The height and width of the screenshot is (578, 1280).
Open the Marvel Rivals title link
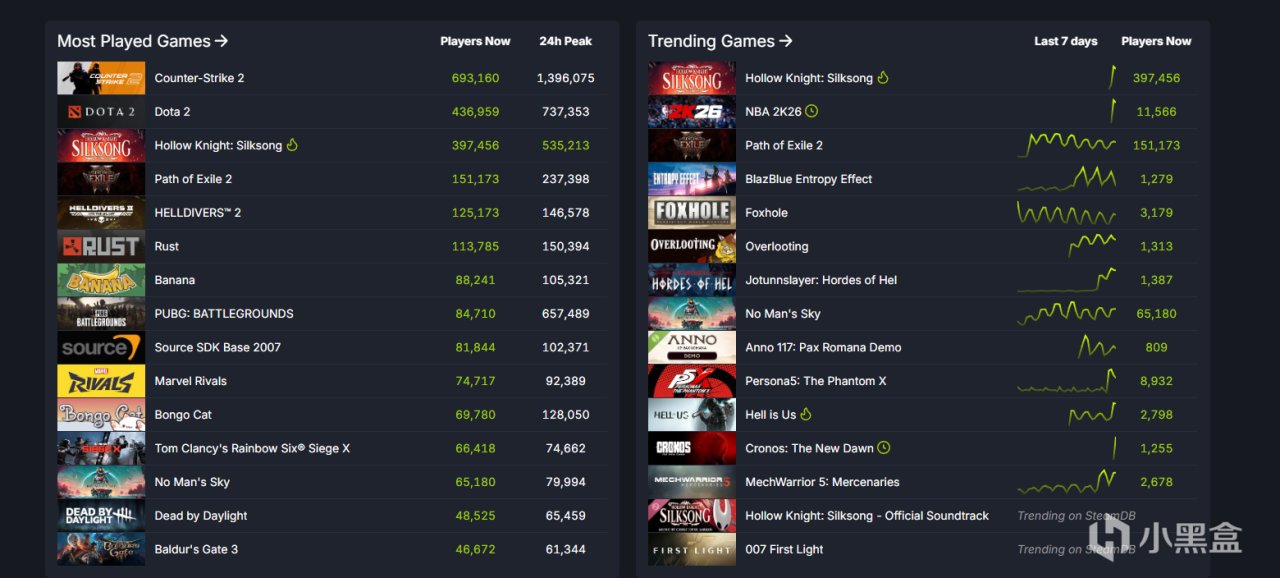pos(190,381)
